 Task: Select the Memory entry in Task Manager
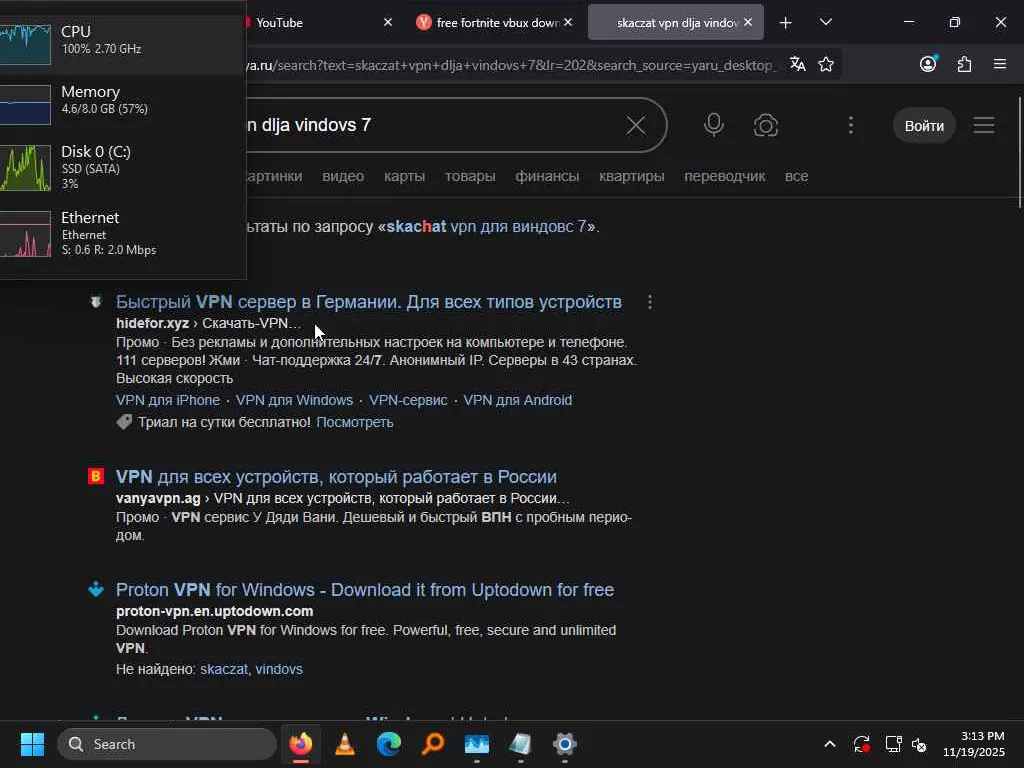click(x=123, y=104)
